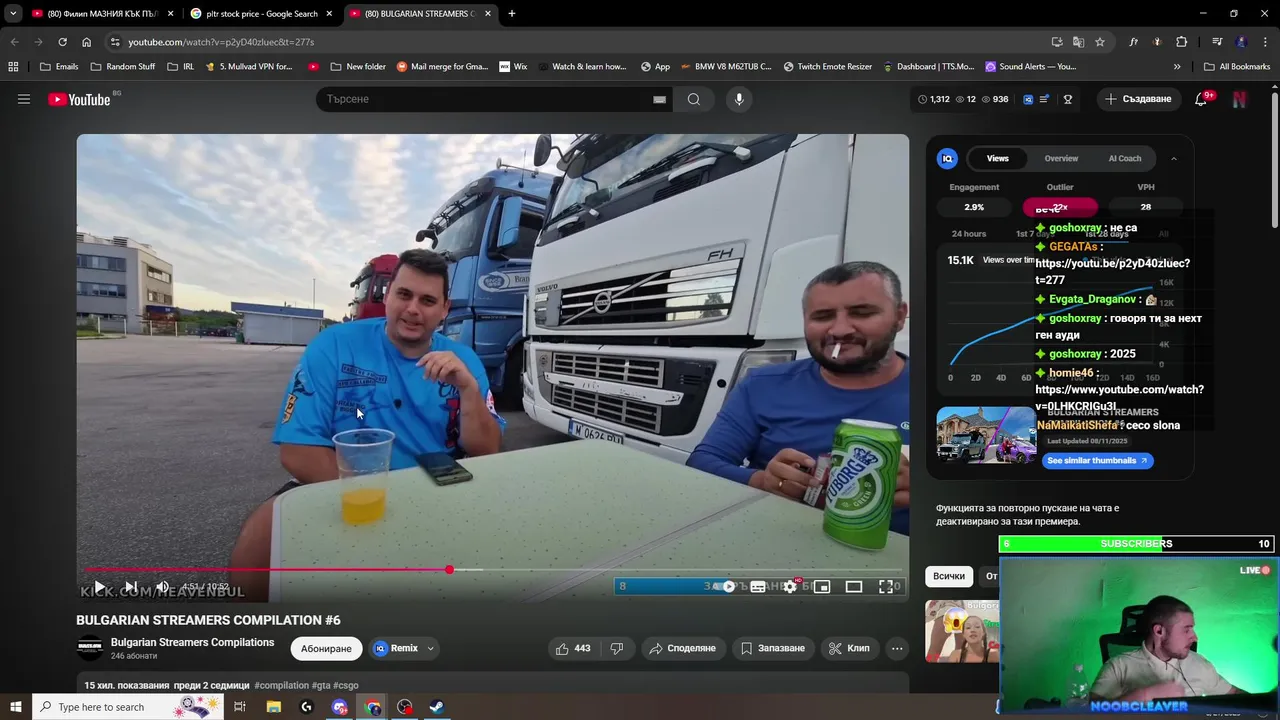Save the video with Запазване

point(772,648)
